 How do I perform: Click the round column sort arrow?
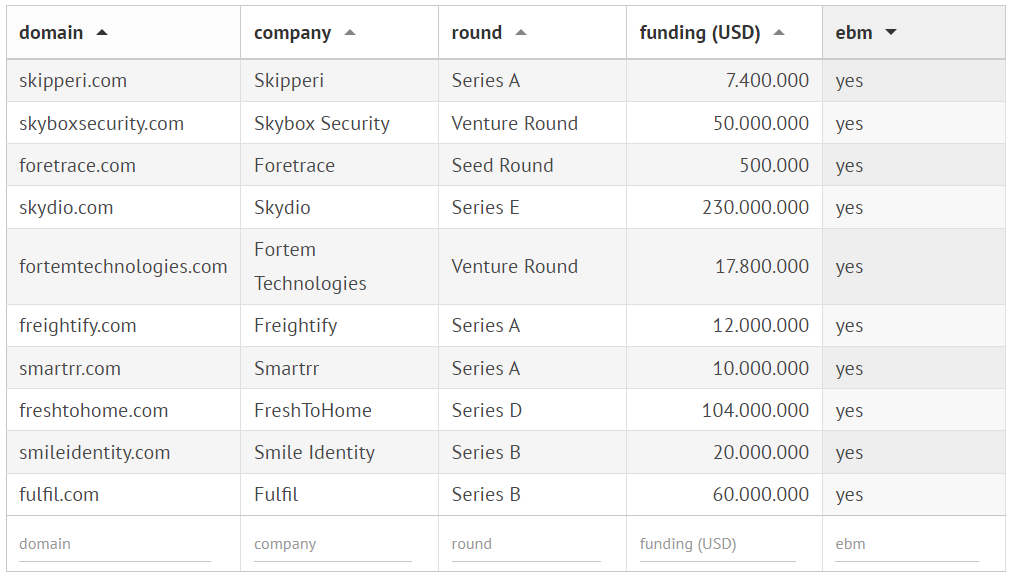click(521, 32)
